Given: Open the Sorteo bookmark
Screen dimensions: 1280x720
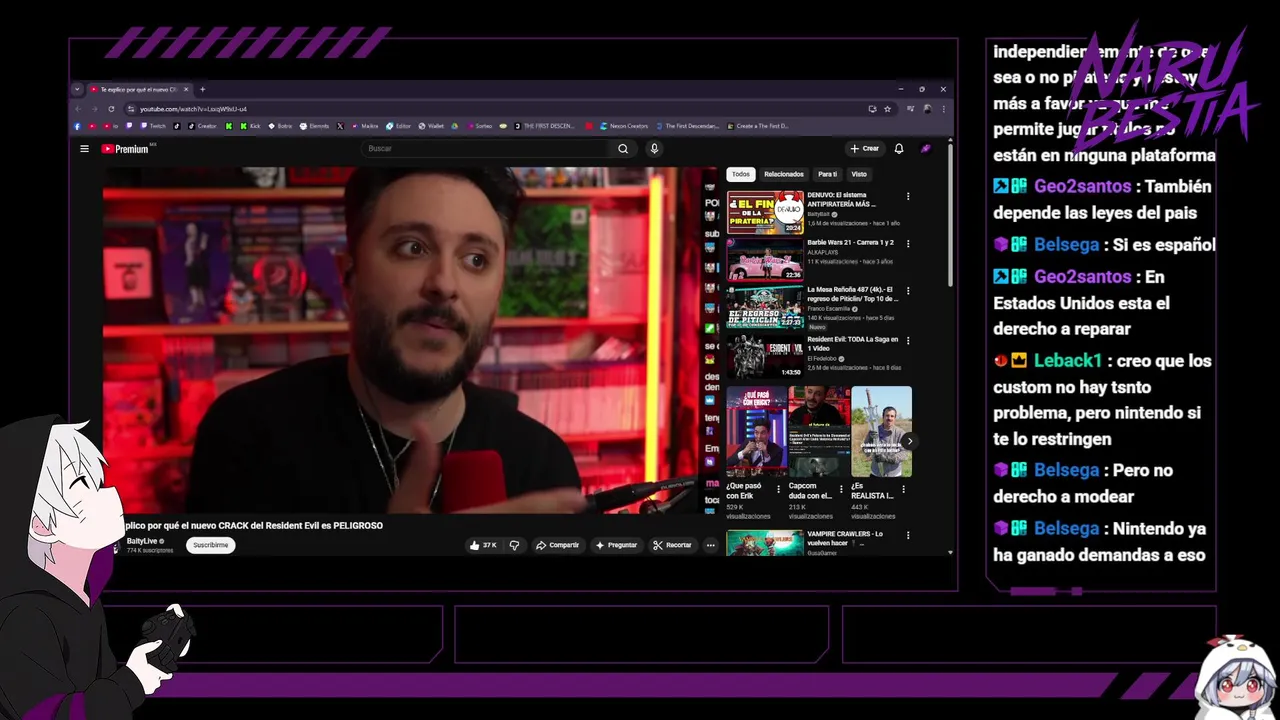Looking at the screenshot, I should click(478, 126).
